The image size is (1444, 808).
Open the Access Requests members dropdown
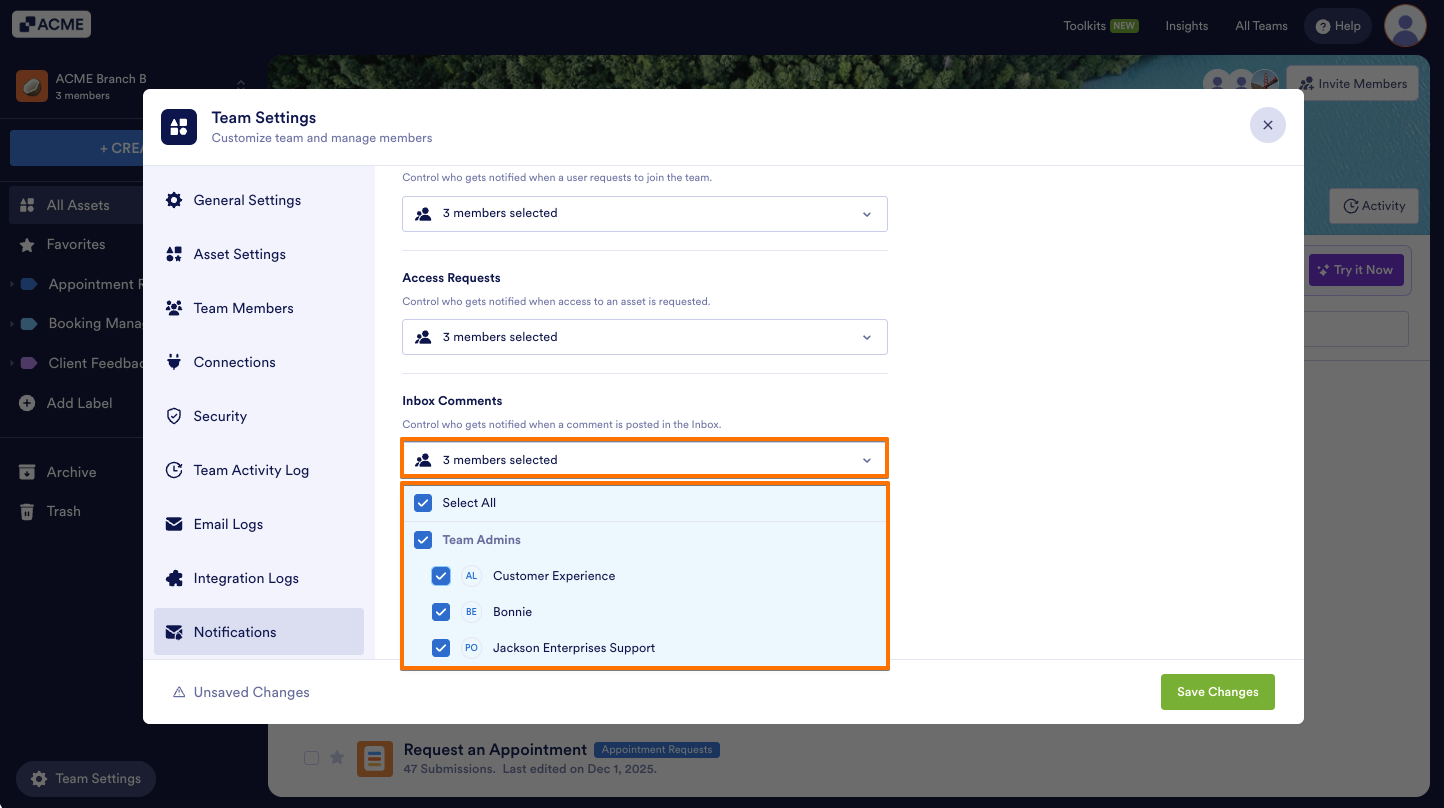click(x=645, y=337)
